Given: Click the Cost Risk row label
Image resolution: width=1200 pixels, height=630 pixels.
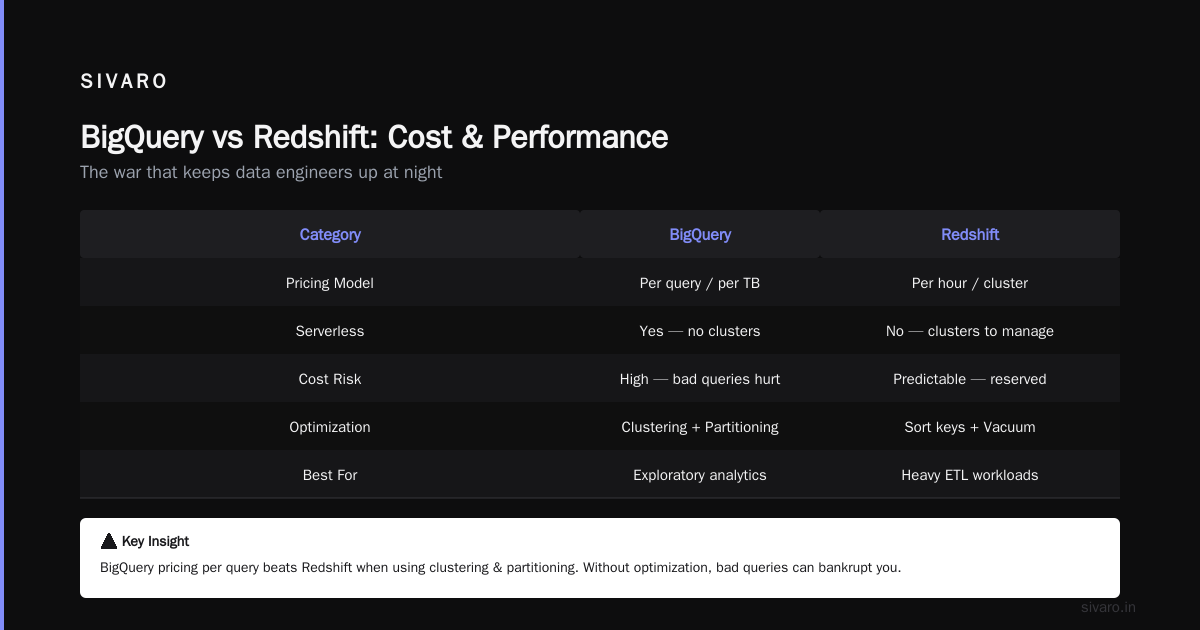Looking at the screenshot, I should [x=330, y=379].
